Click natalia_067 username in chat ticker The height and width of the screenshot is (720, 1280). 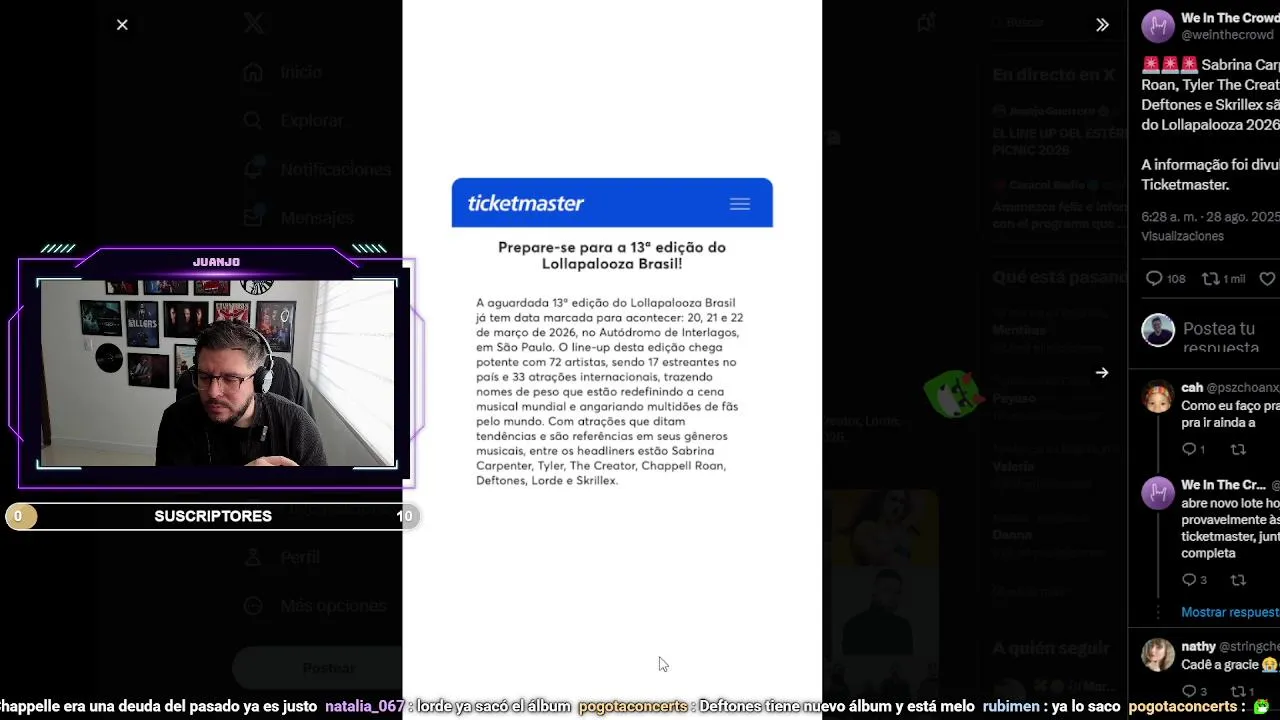[x=365, y=706]
